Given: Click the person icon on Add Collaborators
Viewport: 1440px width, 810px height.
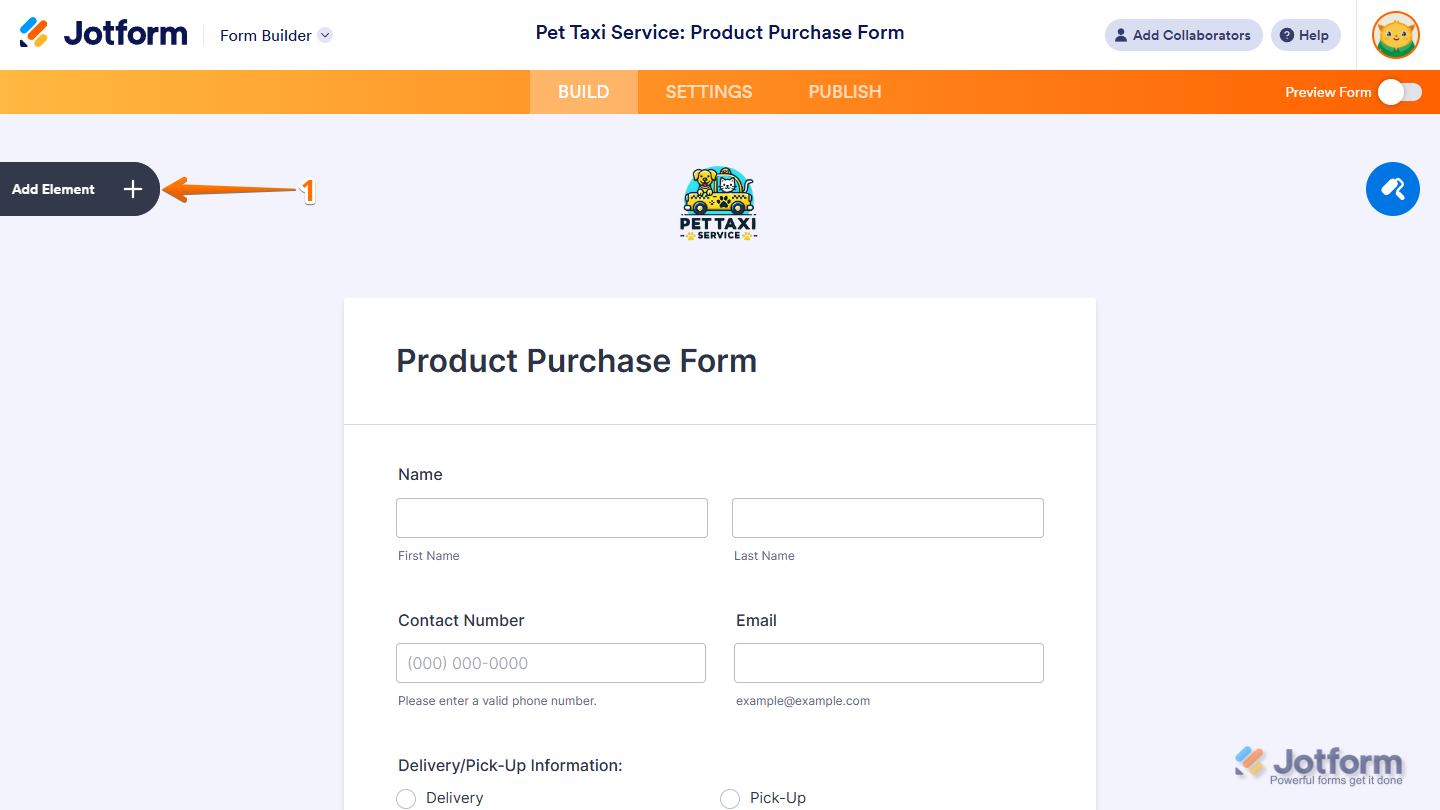Looking at the screenshot, I should click(x=1120, y=35).
